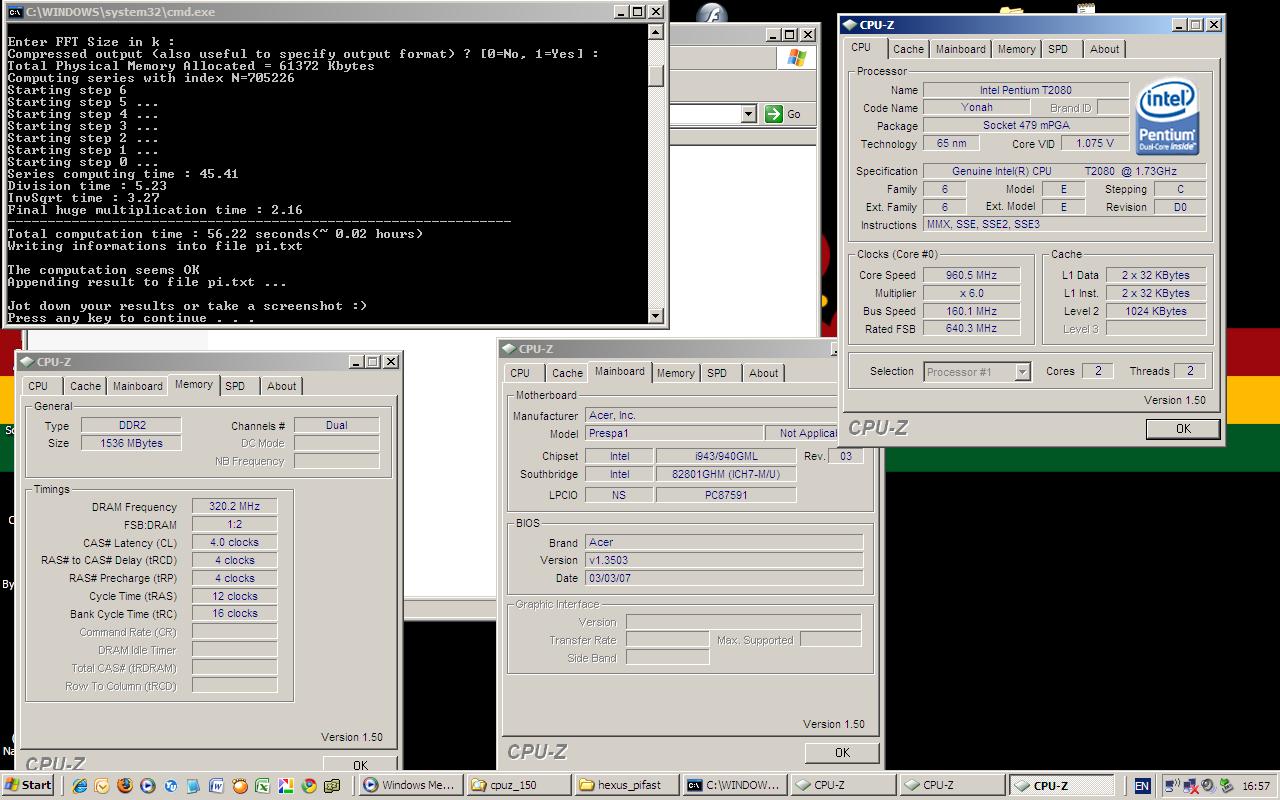Viewport: 1280px width, 800px height.
Task: Click the cmd.exe title bar icon
Action: [x=13, y=12]
